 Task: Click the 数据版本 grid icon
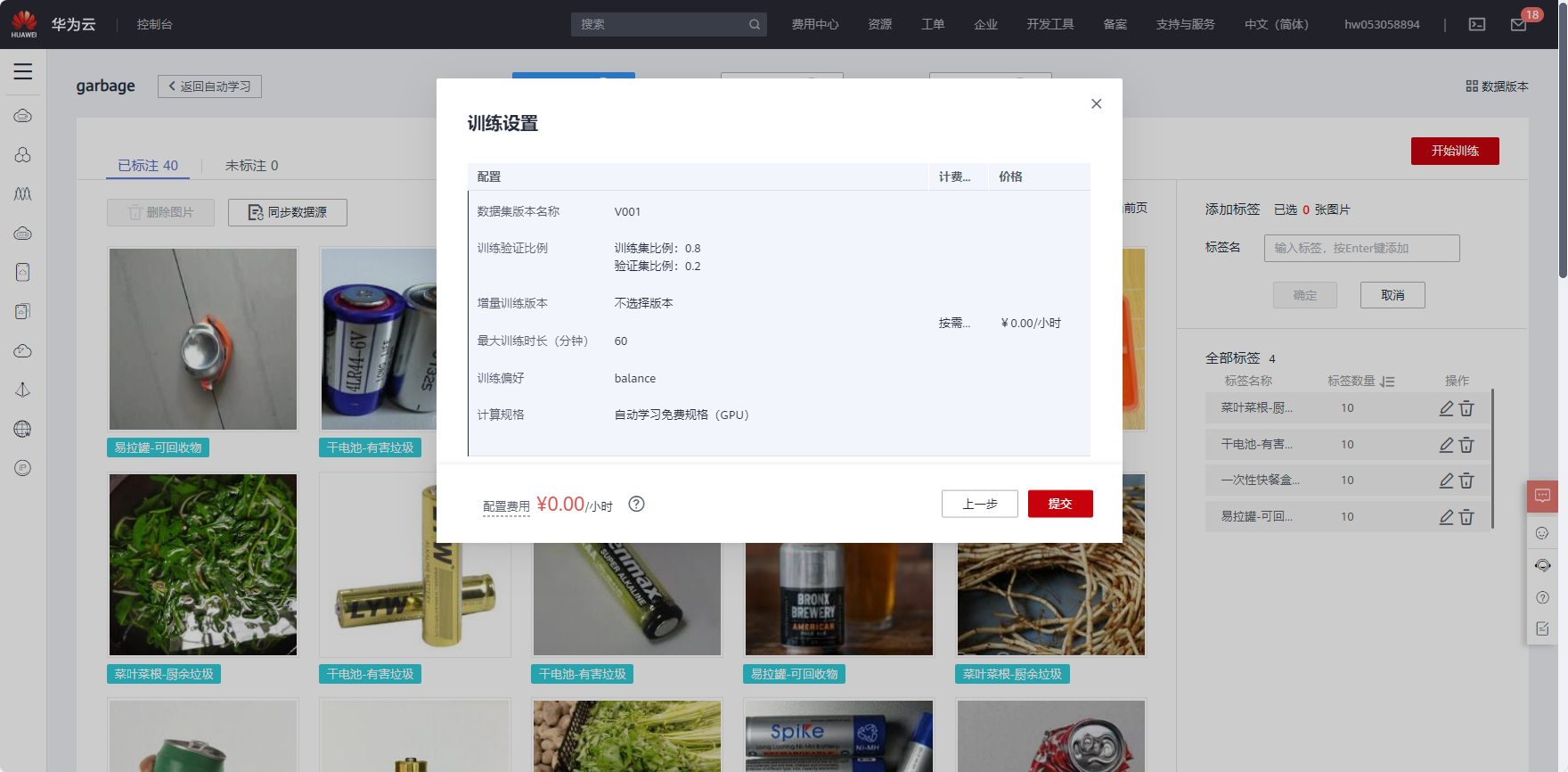click(x=1472, y=86)
